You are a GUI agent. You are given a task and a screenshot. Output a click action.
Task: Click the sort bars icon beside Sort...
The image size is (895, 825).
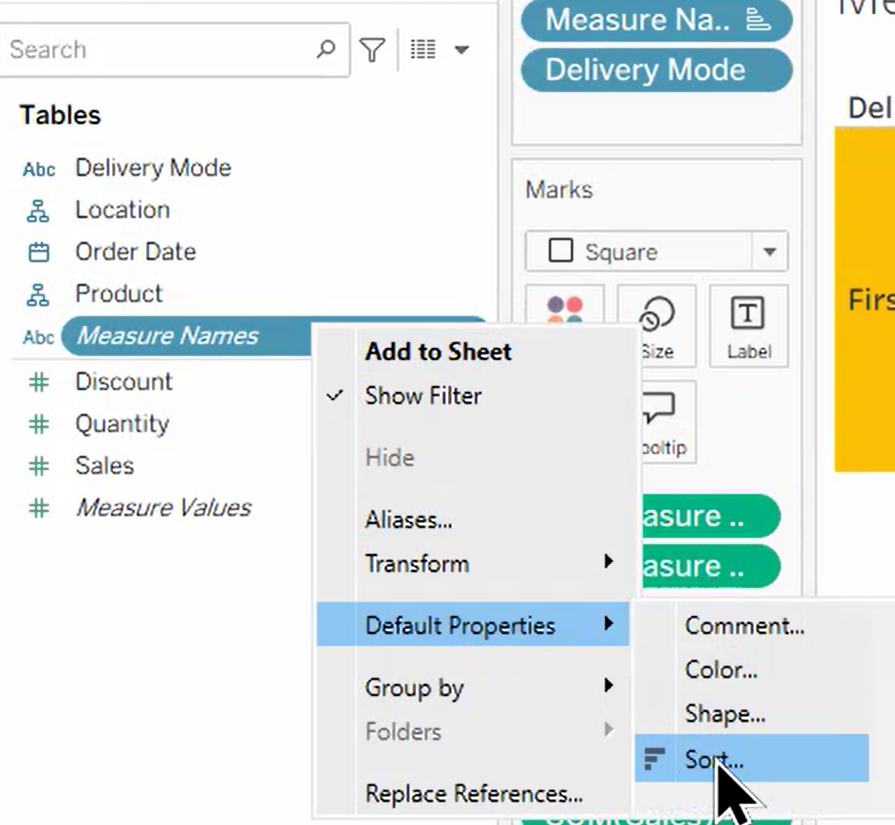[654, 759]
